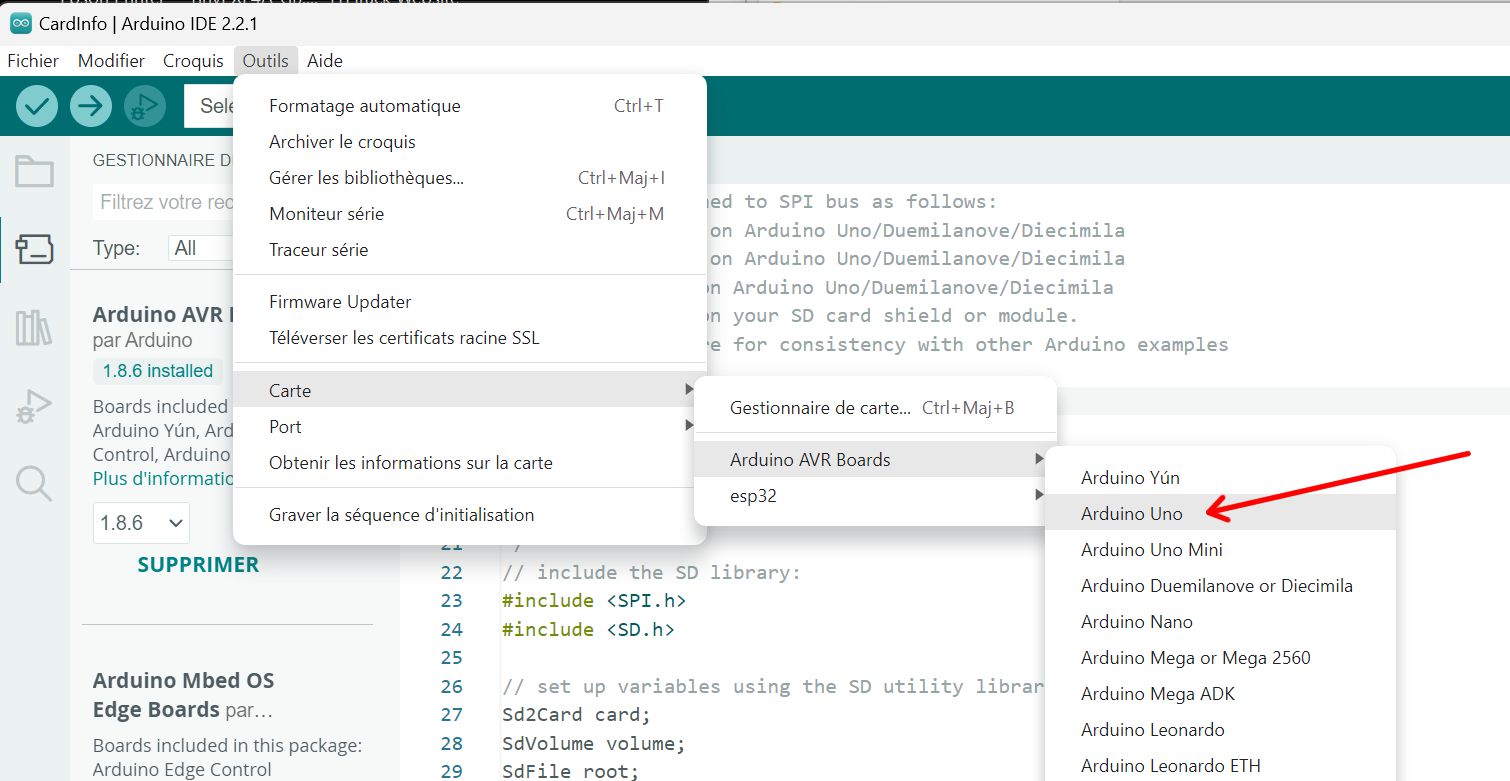Select Firmware Updater entry
This screenshot has width=1510, height=781.
coord(470,302)
